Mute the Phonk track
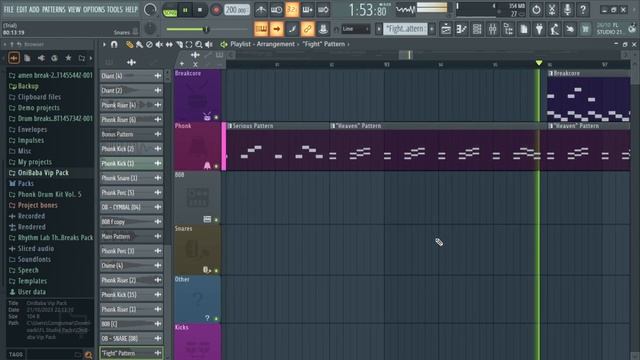 coord(216,166)
